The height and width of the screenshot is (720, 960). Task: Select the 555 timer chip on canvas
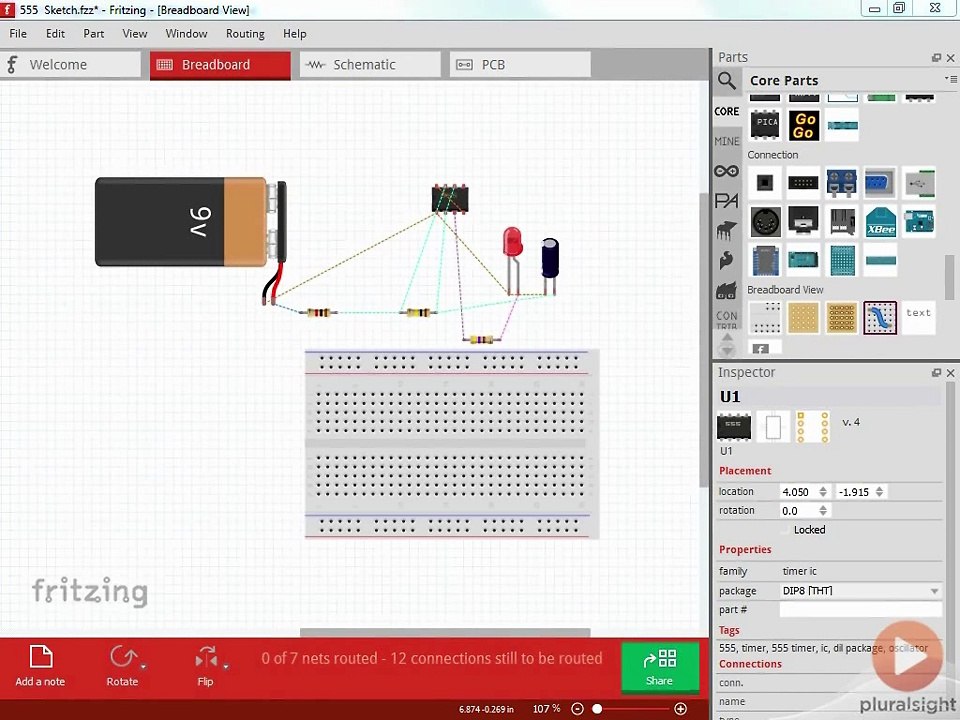[x=450, y=199]
